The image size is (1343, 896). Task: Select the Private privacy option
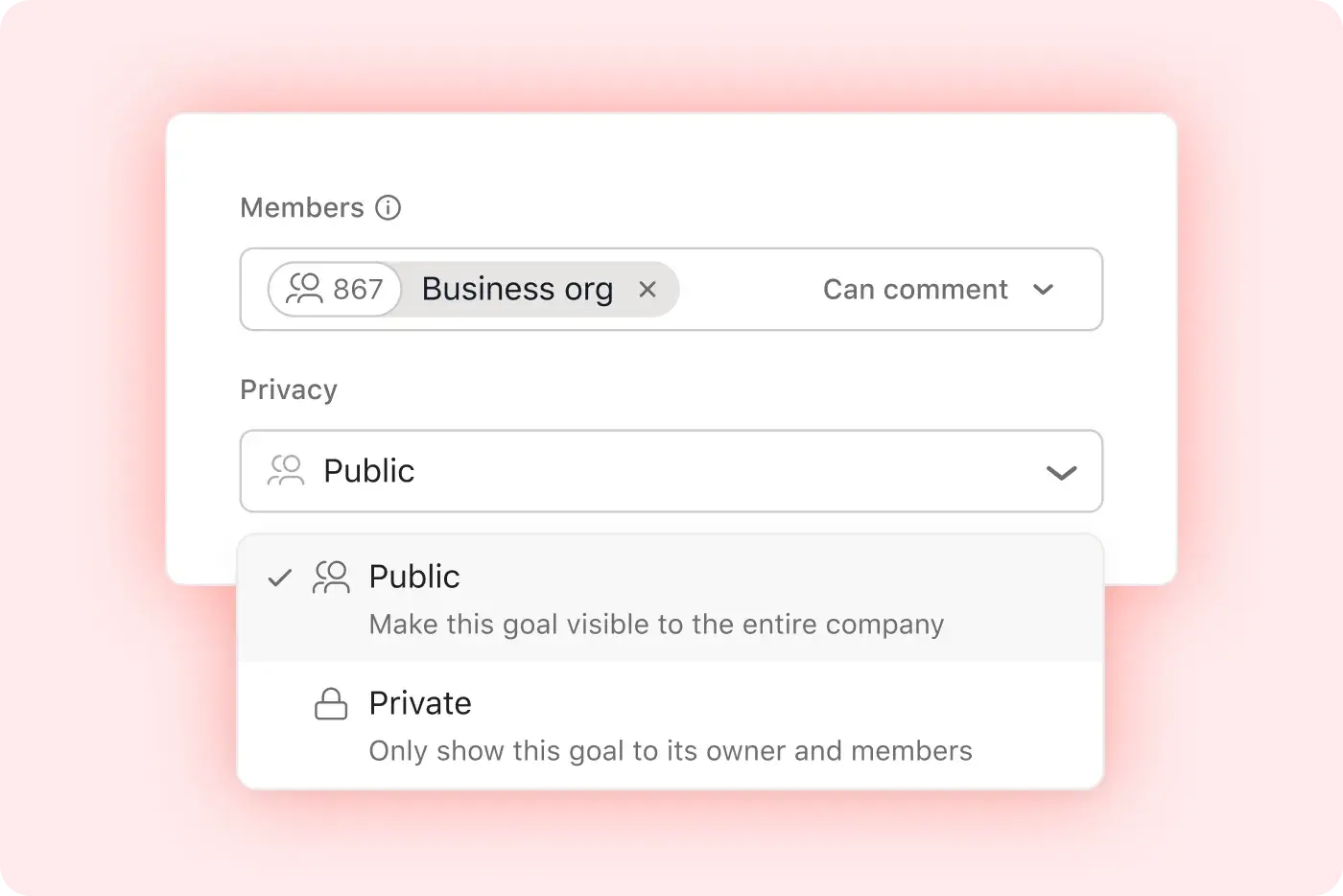671,725
